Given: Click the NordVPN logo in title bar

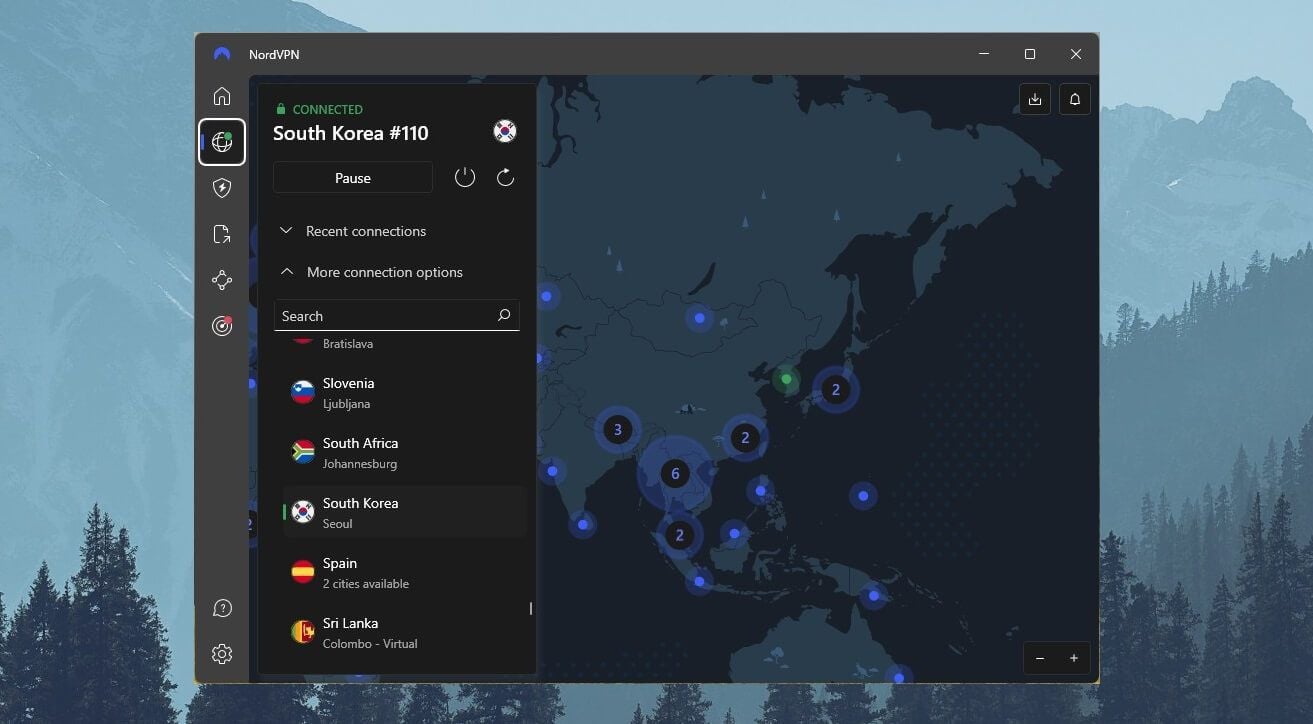Looking at the screenshot, I should [x=222, y=54].
